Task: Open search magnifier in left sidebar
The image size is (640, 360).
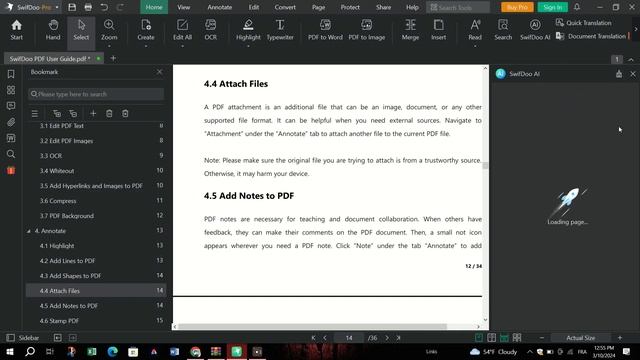Action: pos(11,154)
